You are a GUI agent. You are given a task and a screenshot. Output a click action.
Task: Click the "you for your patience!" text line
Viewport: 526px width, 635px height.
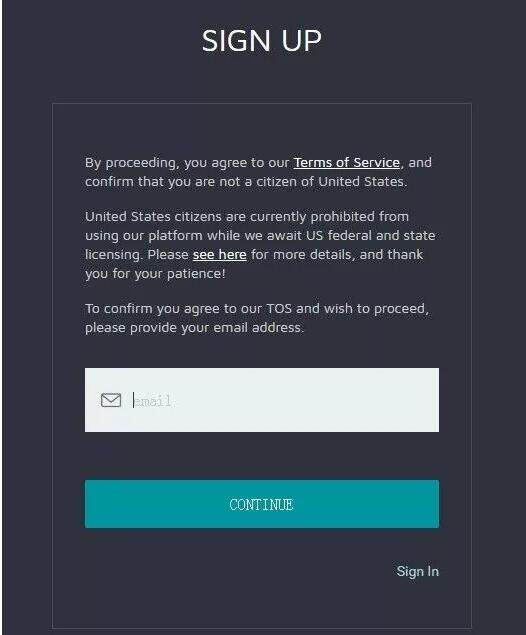pos(155,274)
